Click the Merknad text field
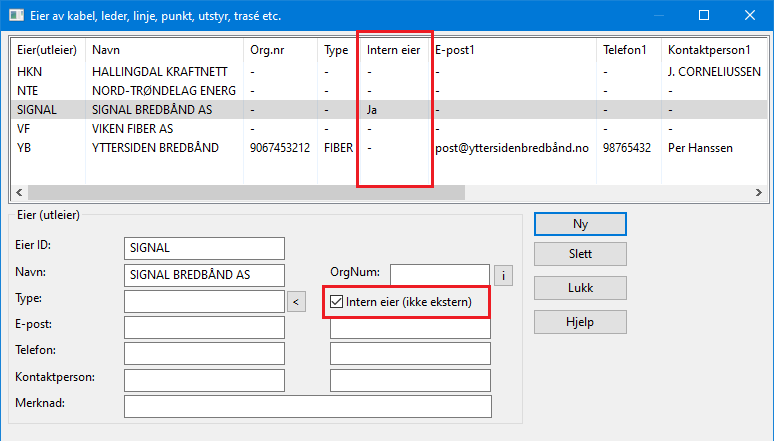Image resolution: width=775 pixels, height=441 pixels. point(308,406)
